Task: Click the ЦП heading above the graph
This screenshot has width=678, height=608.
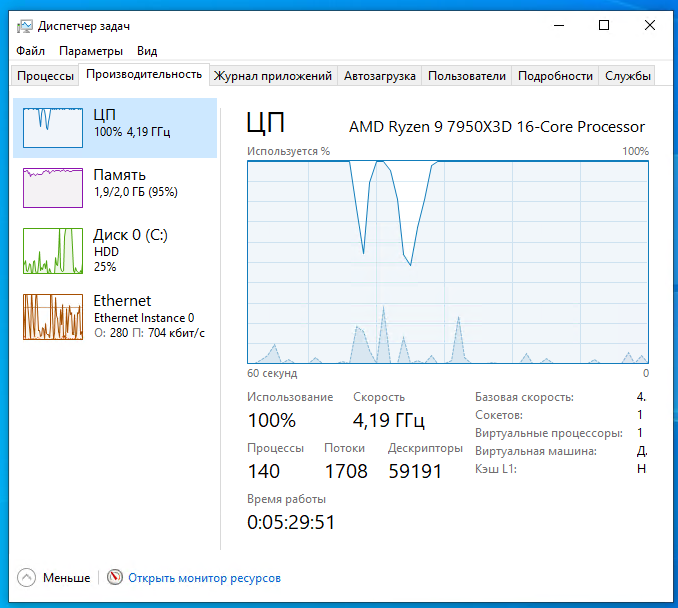Action: click(265, 122)
